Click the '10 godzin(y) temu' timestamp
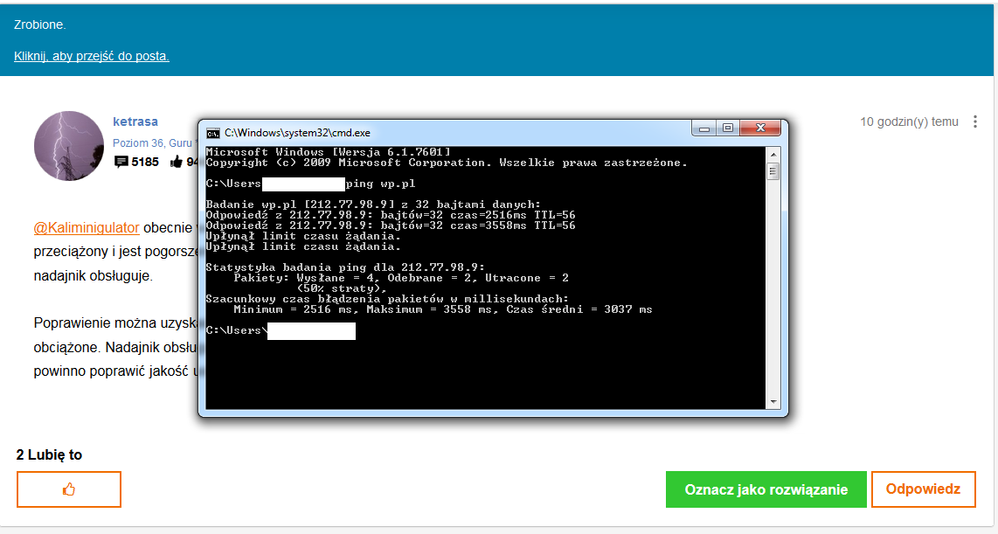998x534 pixels. pos(909,122)
